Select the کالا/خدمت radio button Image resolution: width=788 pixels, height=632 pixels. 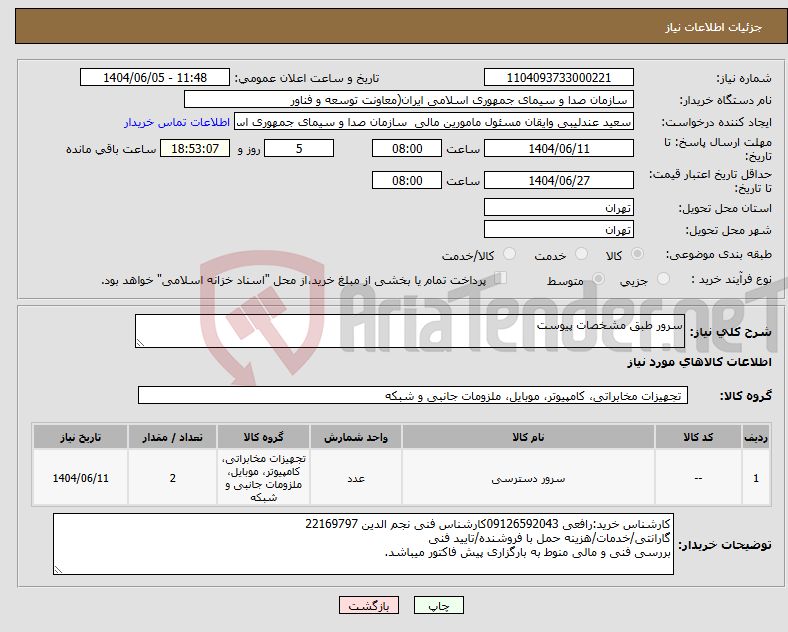pyautogui.click(x=510, y=254)
